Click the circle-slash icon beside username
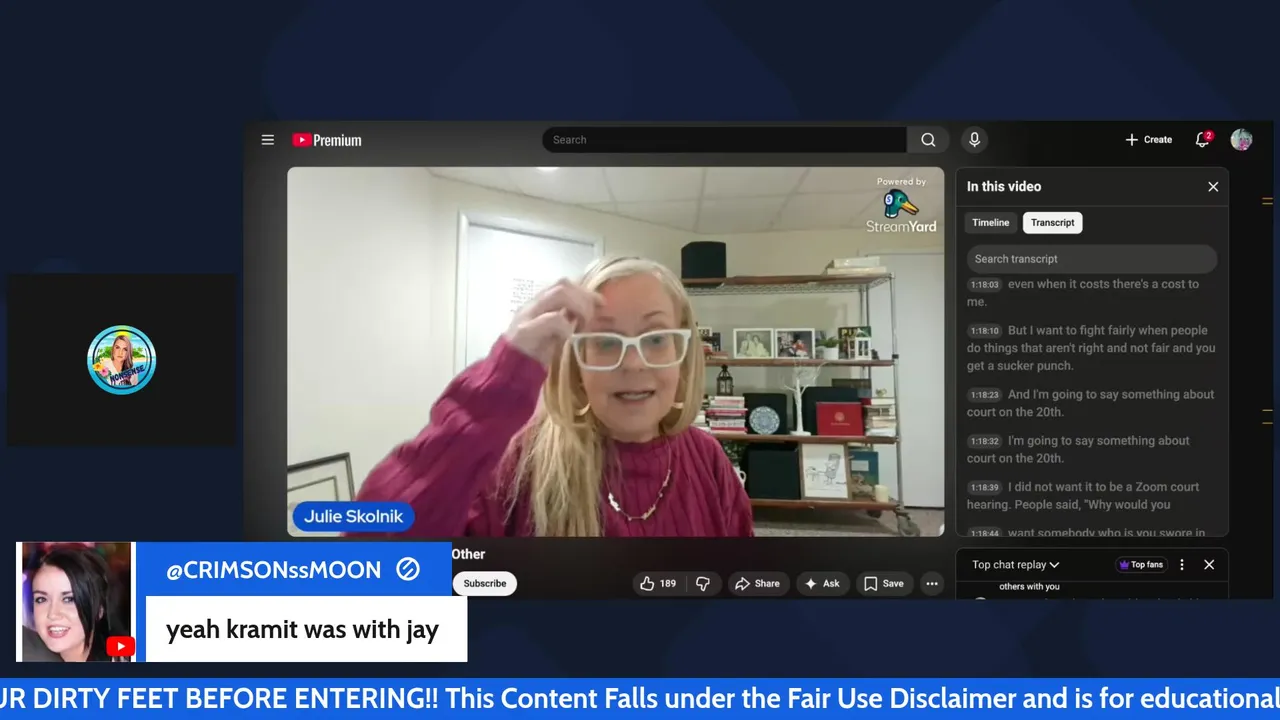Viewport: 1280px width, 720px height. coord(408,570)
